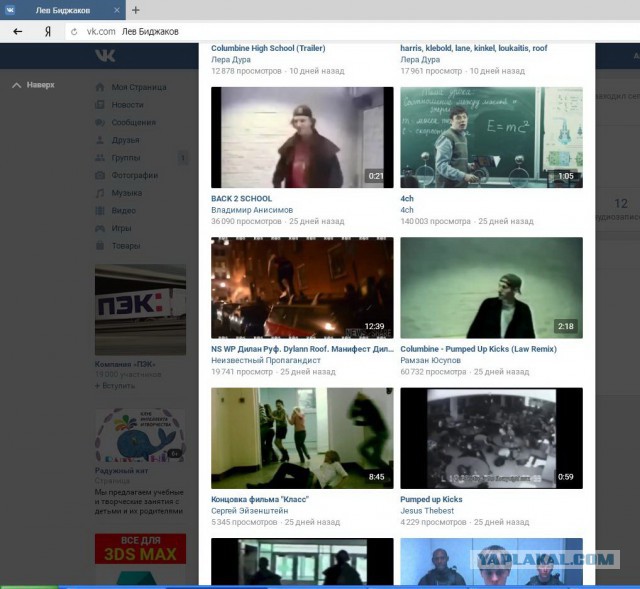Open Радужный кит page link
This screenshot has height=589, width=640.
pyautogui.click(x=121, y=471)
